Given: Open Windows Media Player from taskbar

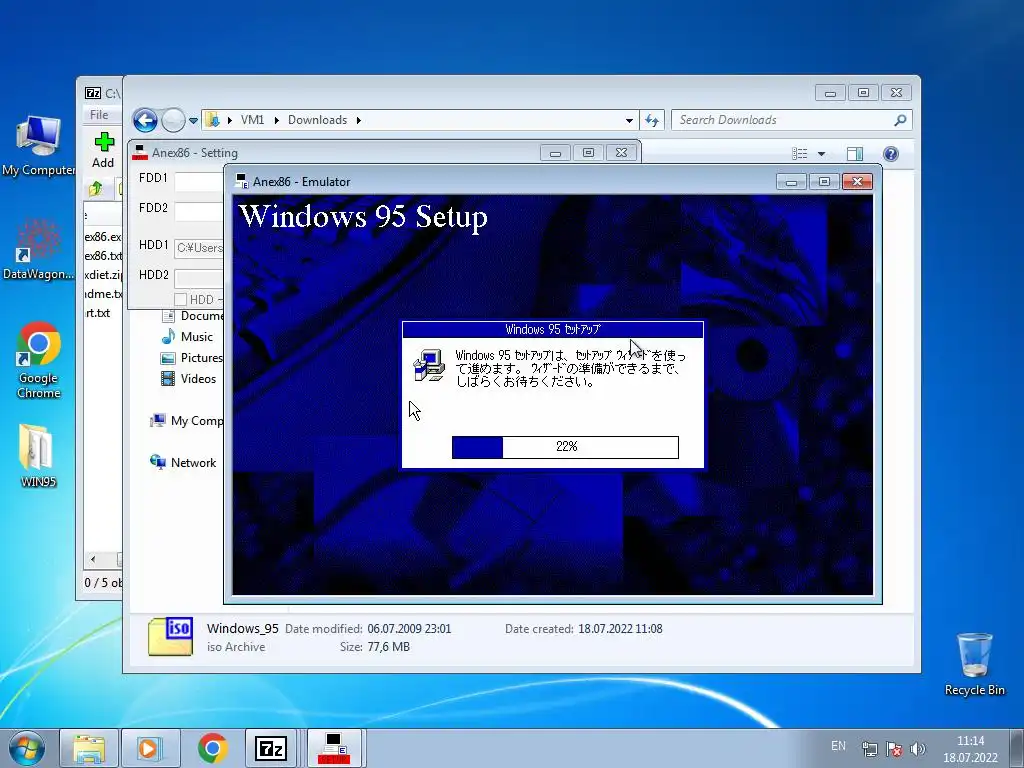Looking at the screenshot, I should click(150, 748).
